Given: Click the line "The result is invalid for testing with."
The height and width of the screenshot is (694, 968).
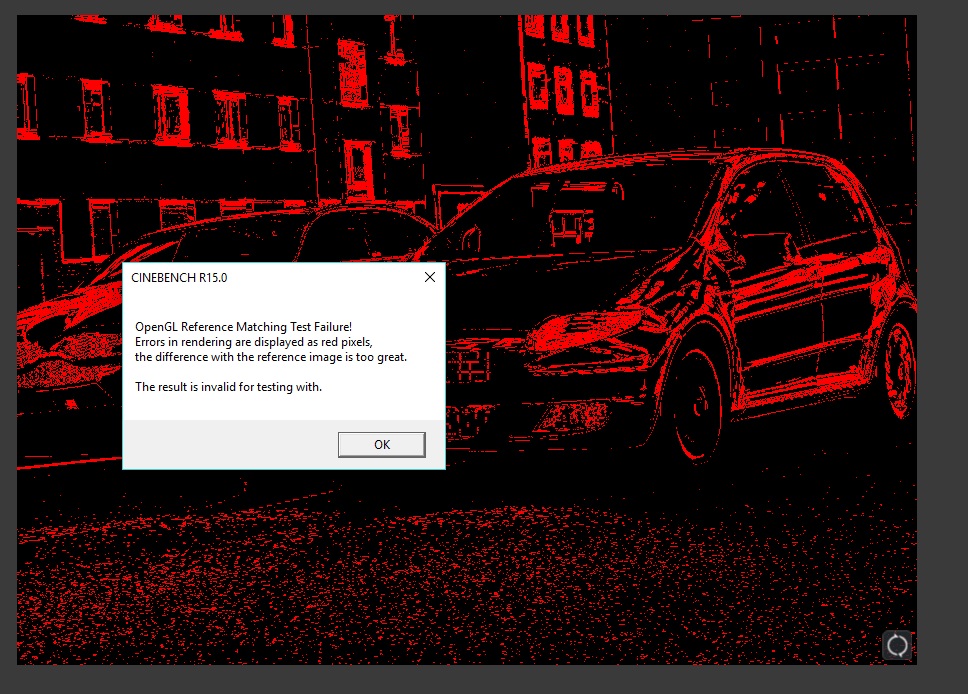Looking at the screenshot, I should tap(228, 387).
